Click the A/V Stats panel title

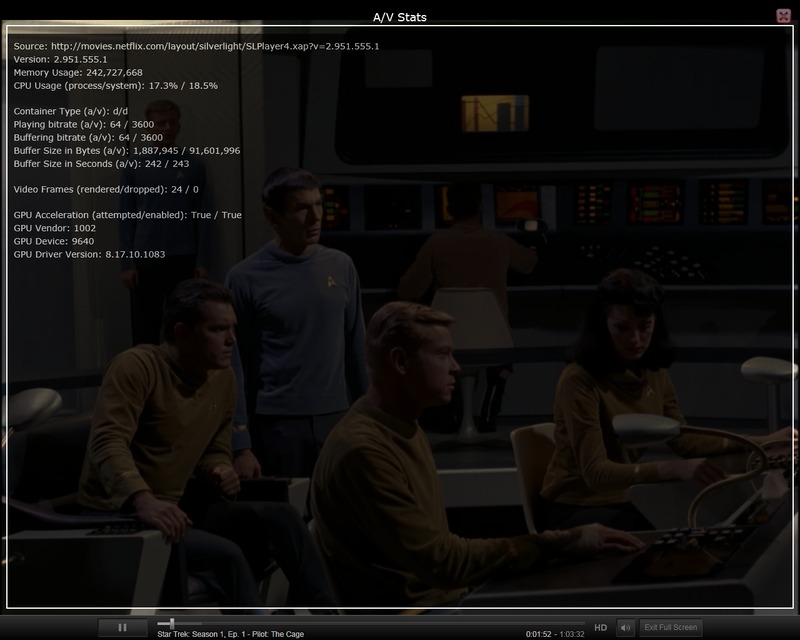[399, 14]
